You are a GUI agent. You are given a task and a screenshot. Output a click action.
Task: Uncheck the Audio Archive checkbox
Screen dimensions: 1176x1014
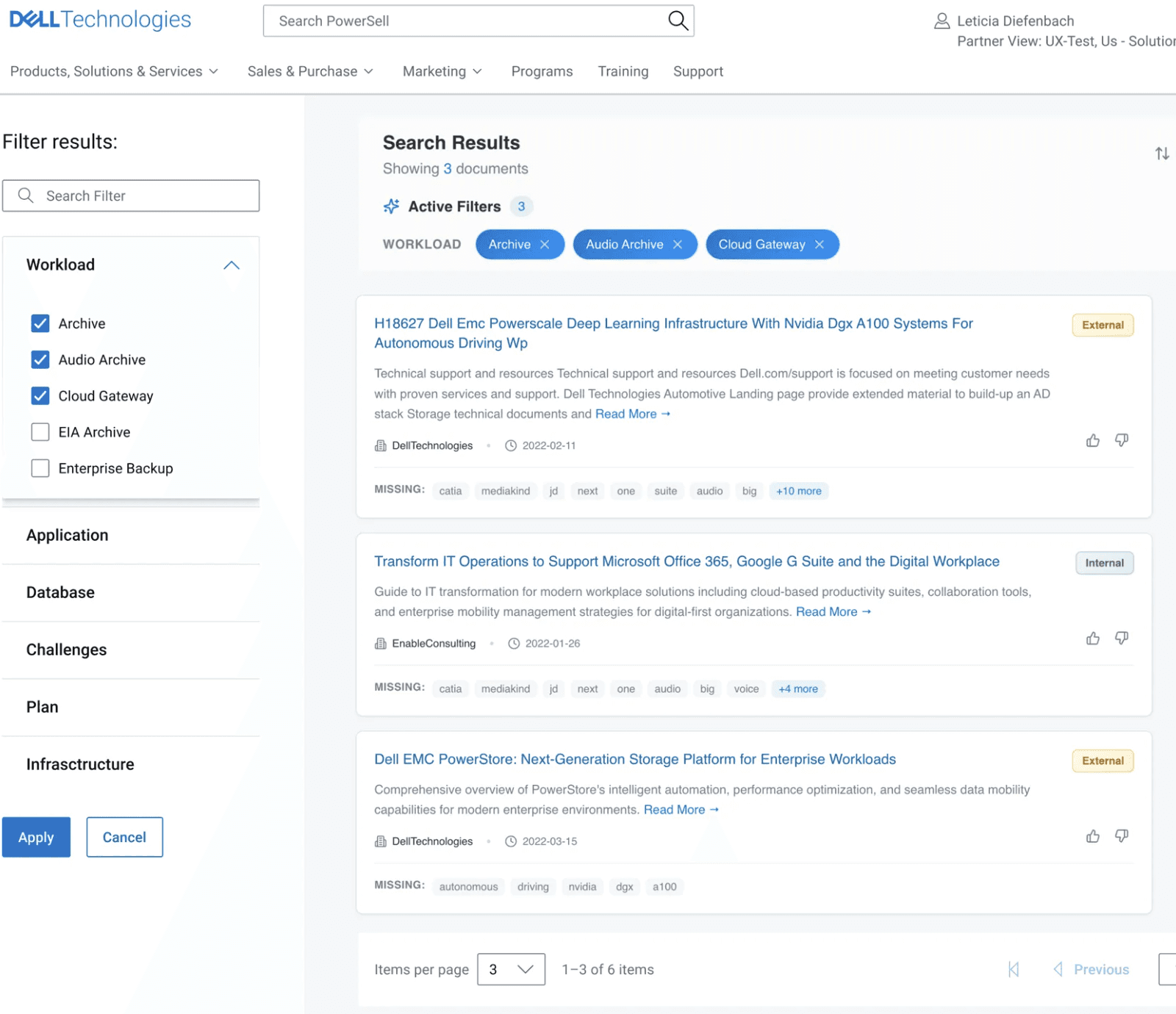[x=40, y=359]
